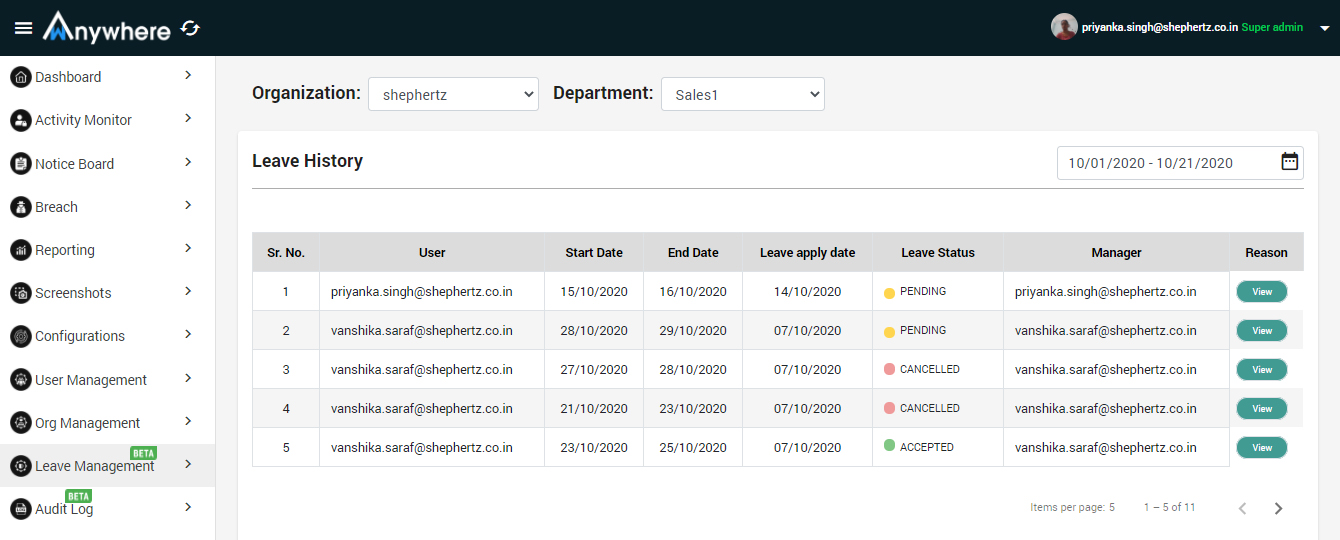Viewport: 1340px width, 540px height.
Task: Expand the User Management chevron
Action: pos(188,378)
